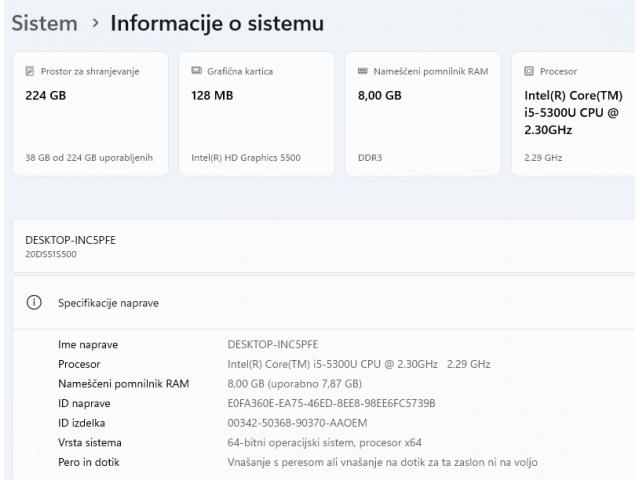640x480 pixels.
Task: Select the ID naprave value E0FA360E
Action: click(x=331, y=403)
